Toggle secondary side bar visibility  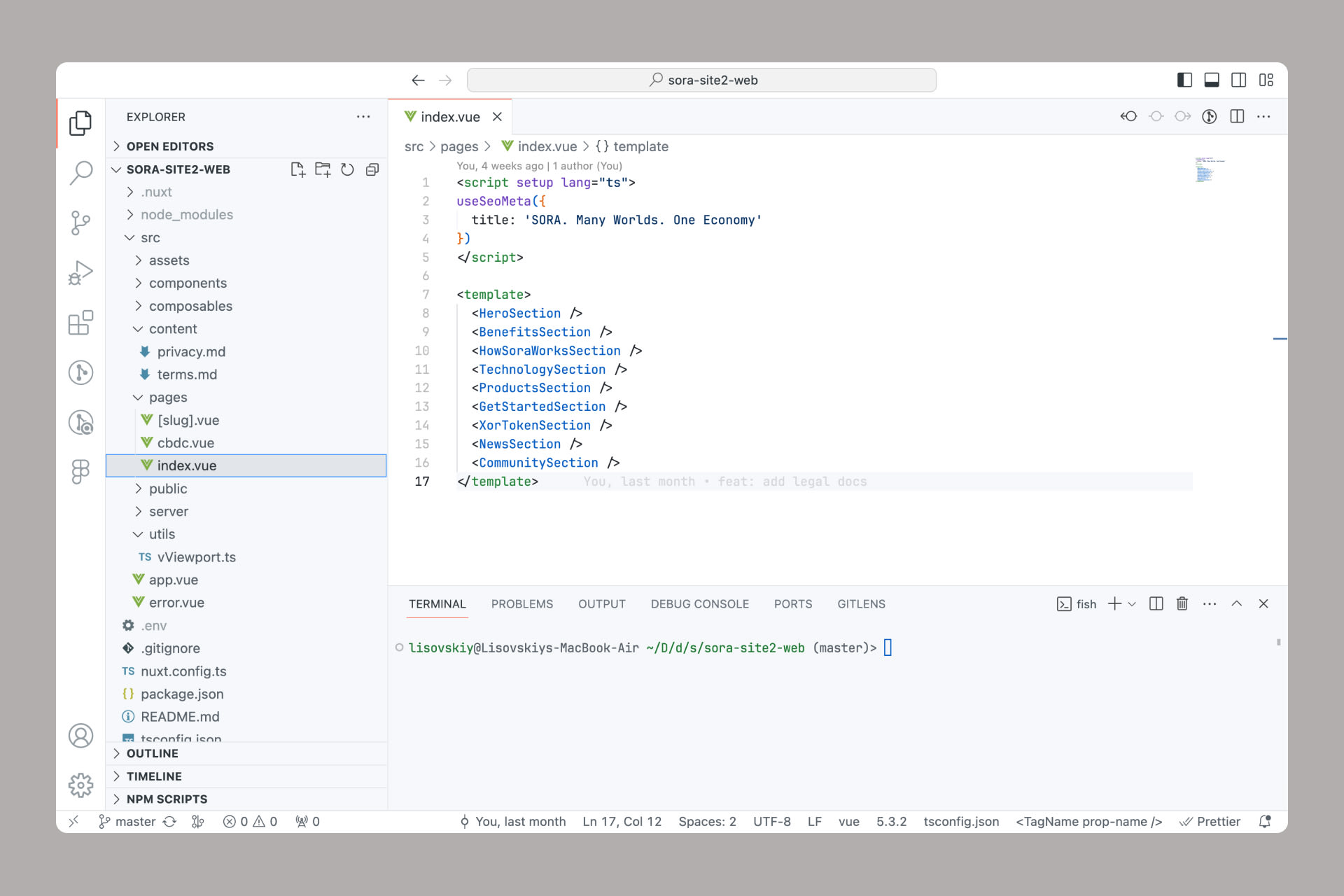click(x=1238, y=80)
